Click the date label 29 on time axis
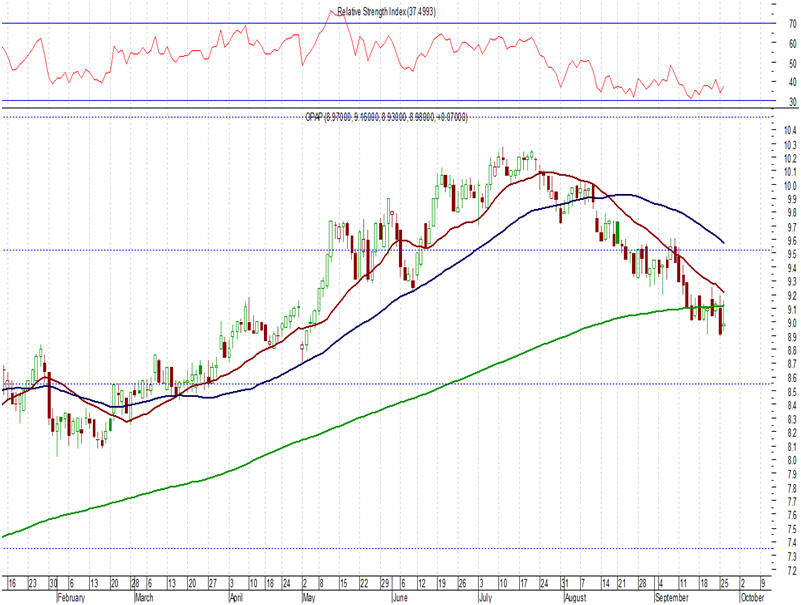Viewport: 801px width, 605px height. coord(385,584)
